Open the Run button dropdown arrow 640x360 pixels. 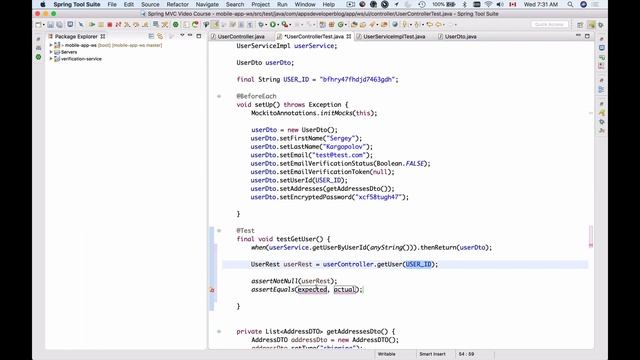(278, 25)
